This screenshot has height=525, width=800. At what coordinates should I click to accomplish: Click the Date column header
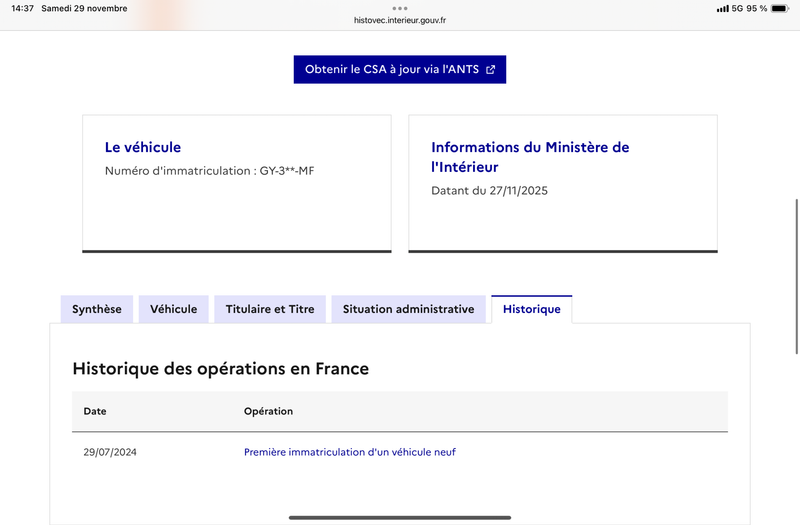click(x=95, y=411)
